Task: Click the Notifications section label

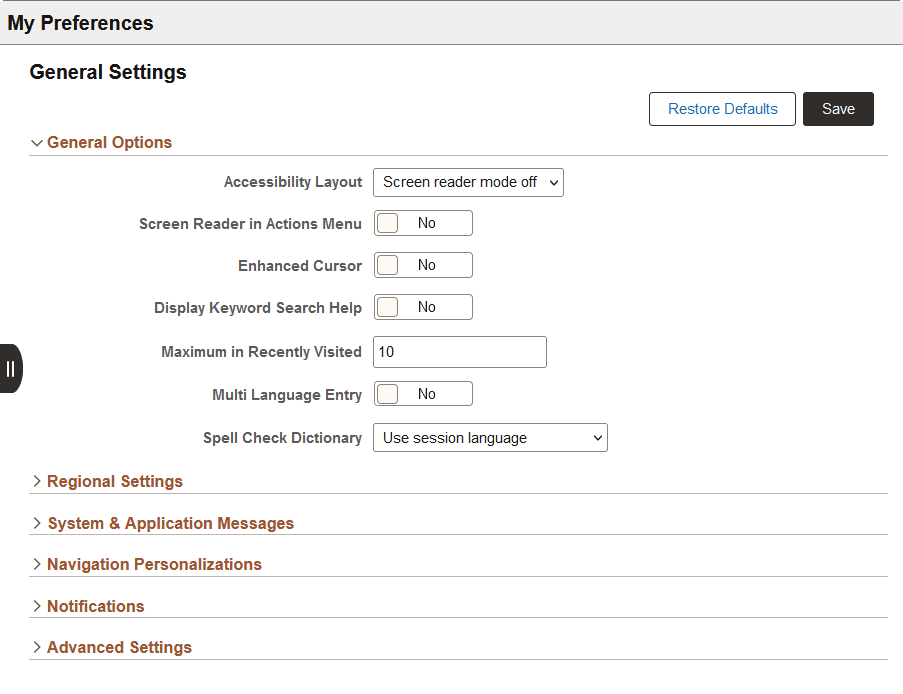Action: [x=95, y=606]
